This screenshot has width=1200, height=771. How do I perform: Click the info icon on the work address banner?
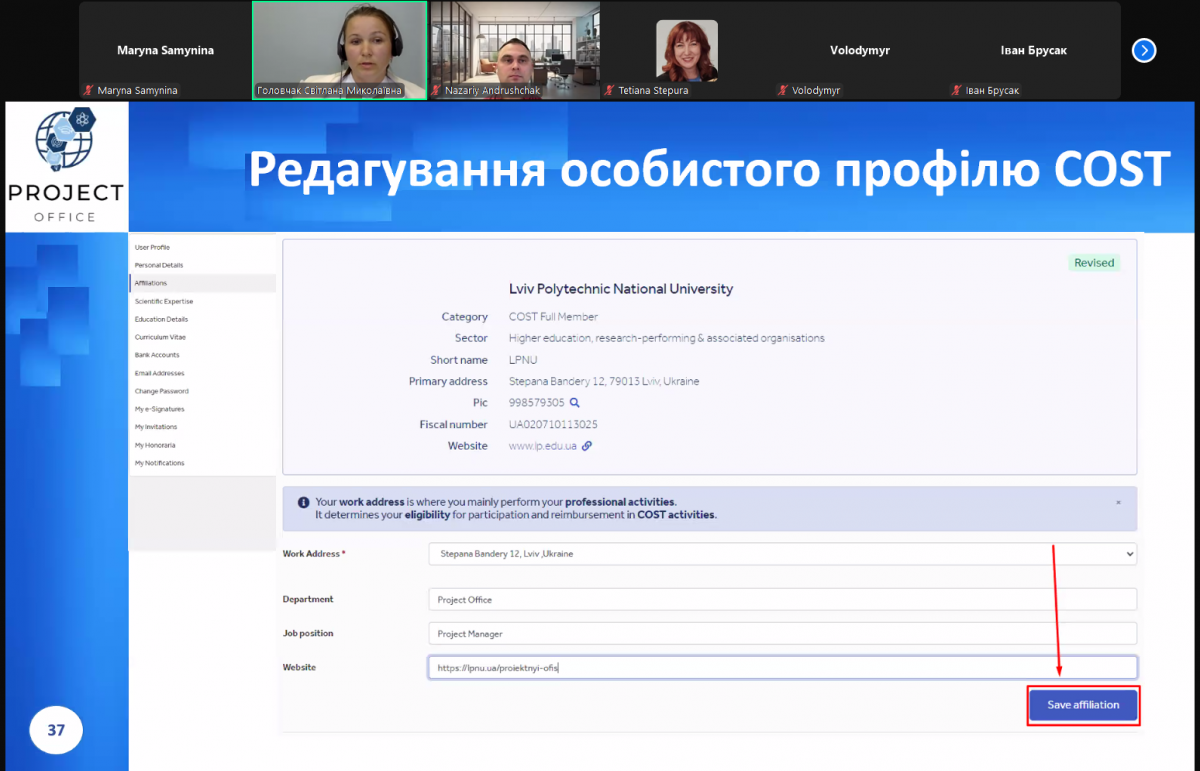304,503
